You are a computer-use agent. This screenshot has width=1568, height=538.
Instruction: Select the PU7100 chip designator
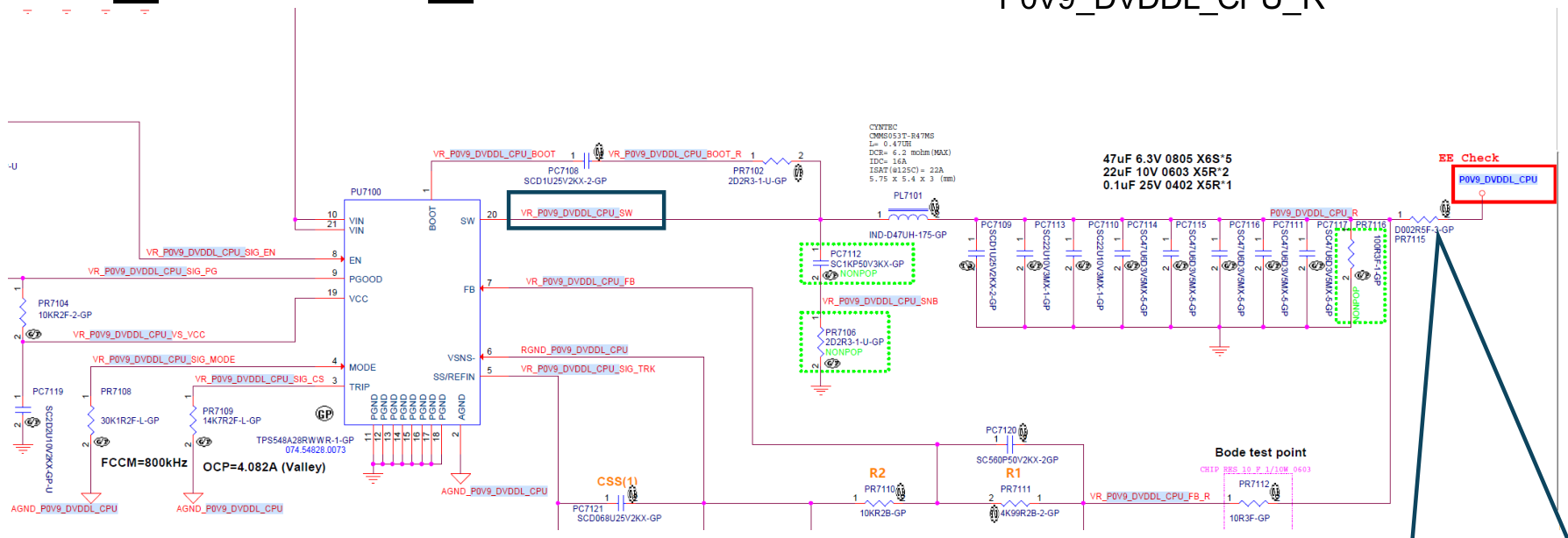tap(366, 192)
